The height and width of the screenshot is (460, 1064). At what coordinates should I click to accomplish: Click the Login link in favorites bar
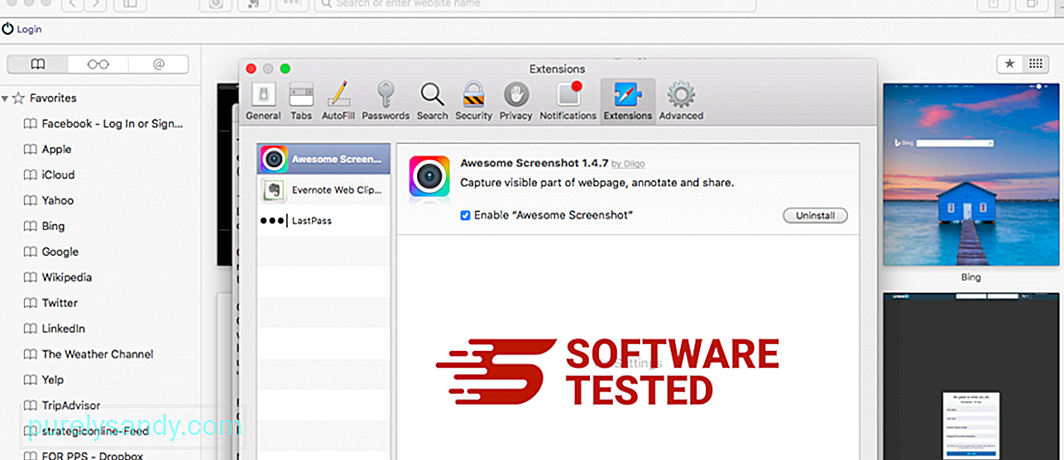tap(22, 29)
